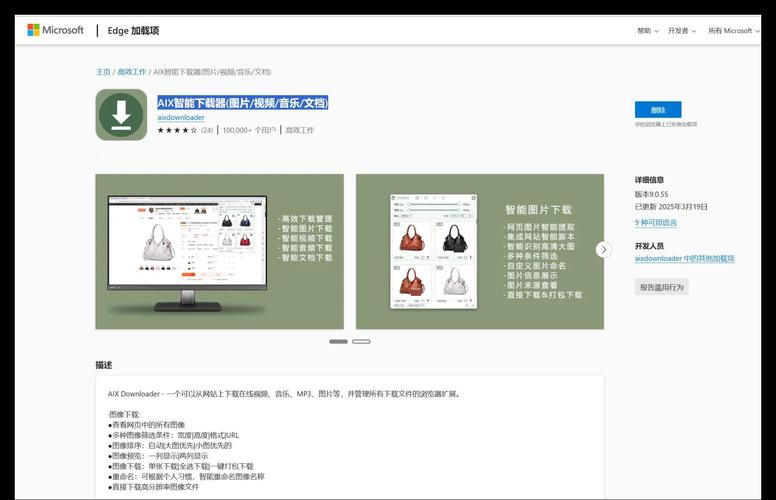Open the (24) reviews count

207,130
